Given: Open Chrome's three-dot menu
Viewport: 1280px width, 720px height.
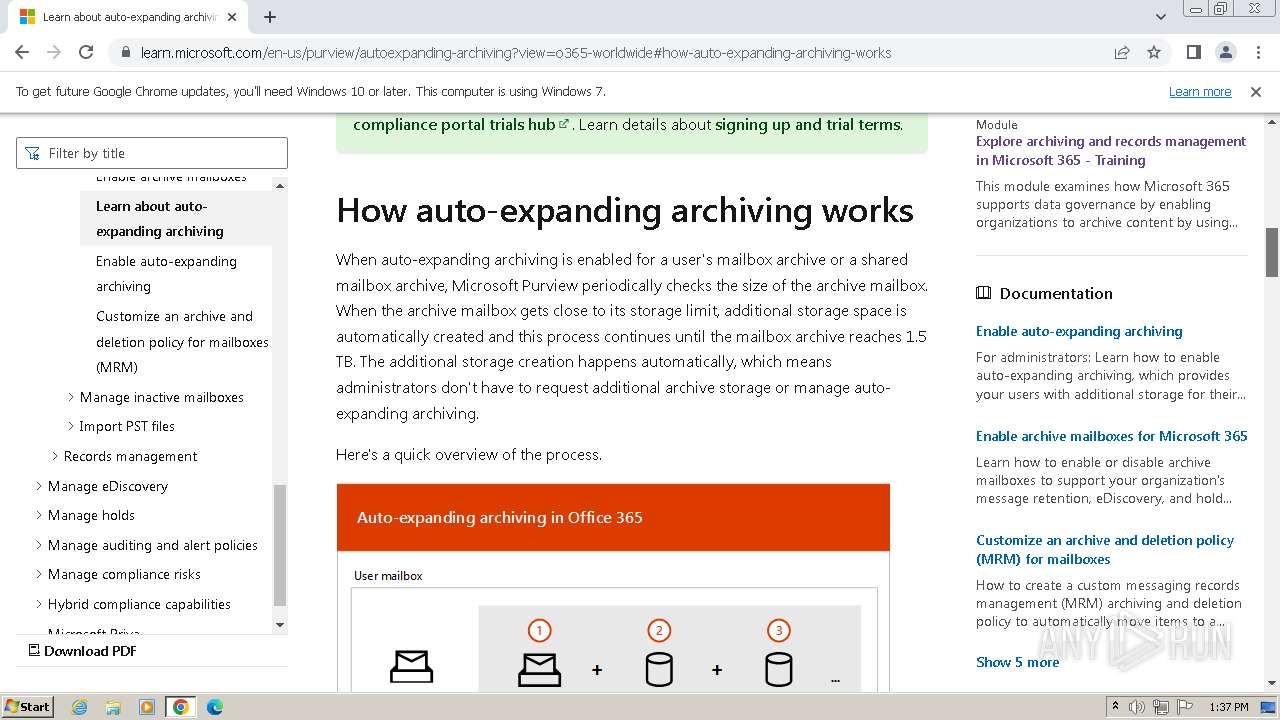Looking at the screenshot, I should point(1257,52).
